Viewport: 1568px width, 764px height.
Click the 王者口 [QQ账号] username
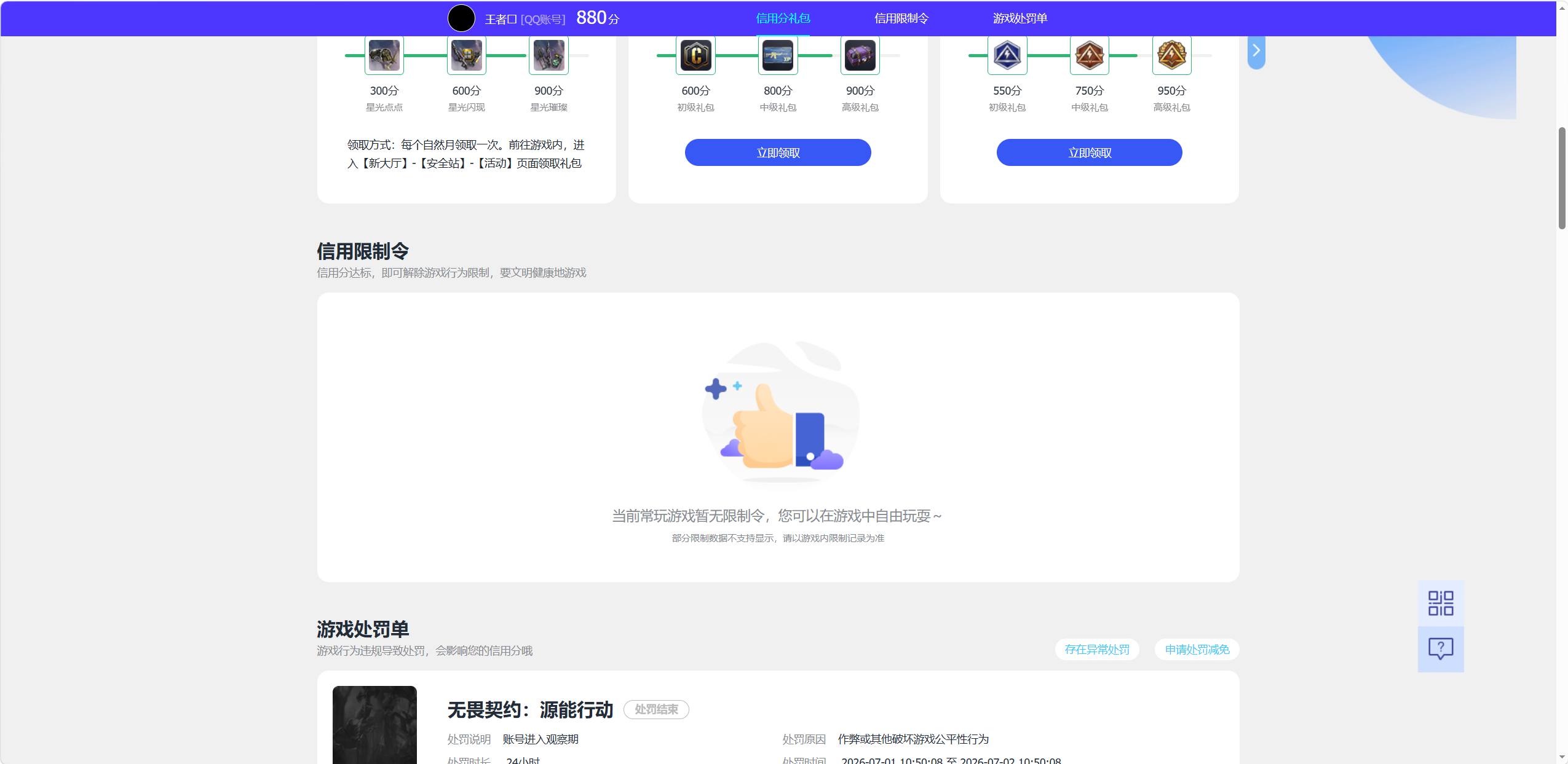tap(525, 20)
